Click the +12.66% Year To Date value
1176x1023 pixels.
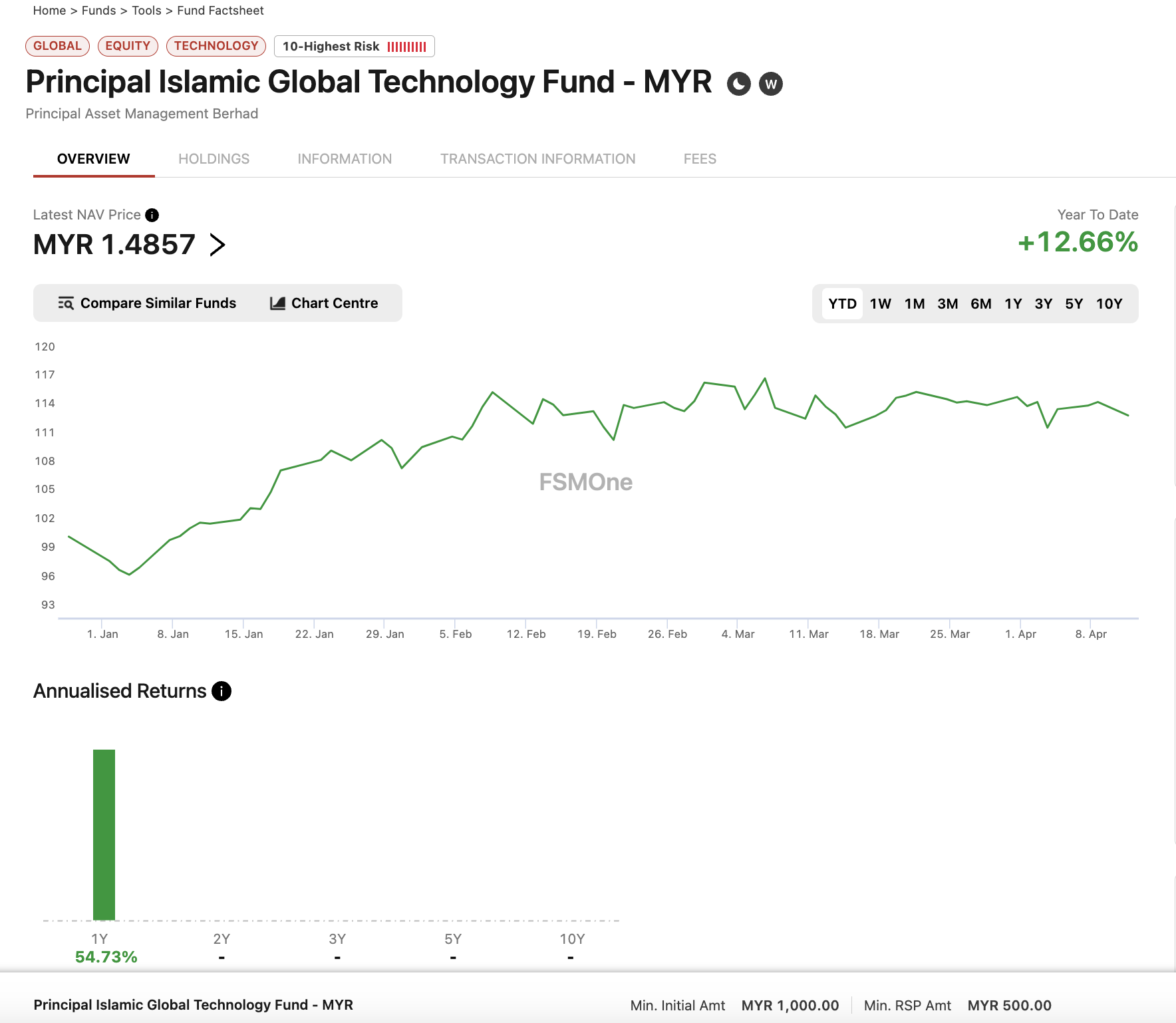[1078, 242]
